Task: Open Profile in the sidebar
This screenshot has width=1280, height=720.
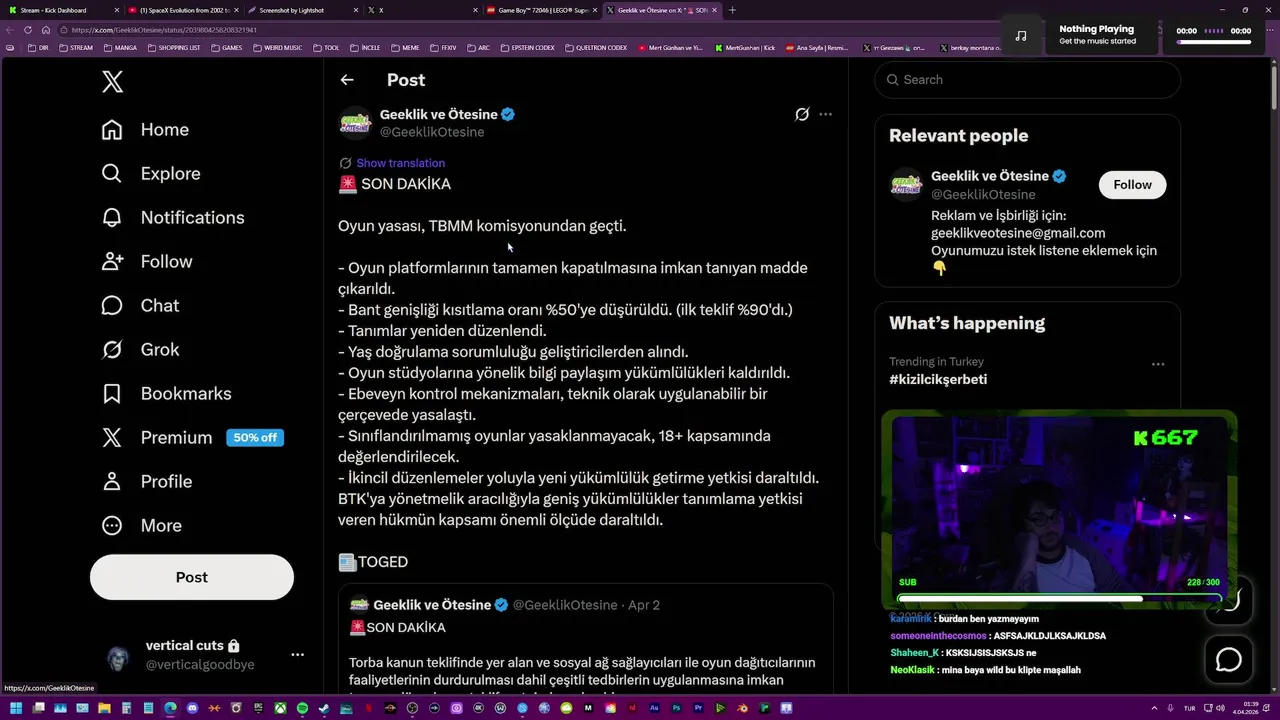Action: tap(147, 482)
